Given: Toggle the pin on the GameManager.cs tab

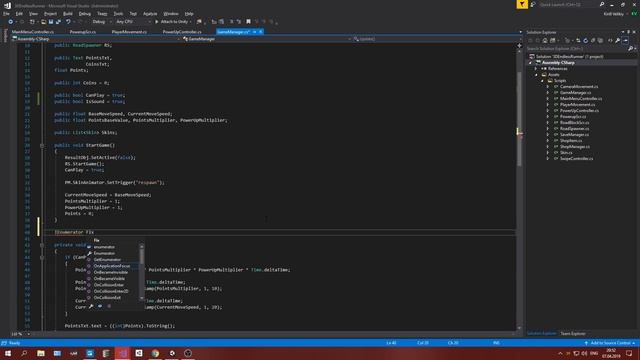Looking at the screenshot, I should point(254,32).
